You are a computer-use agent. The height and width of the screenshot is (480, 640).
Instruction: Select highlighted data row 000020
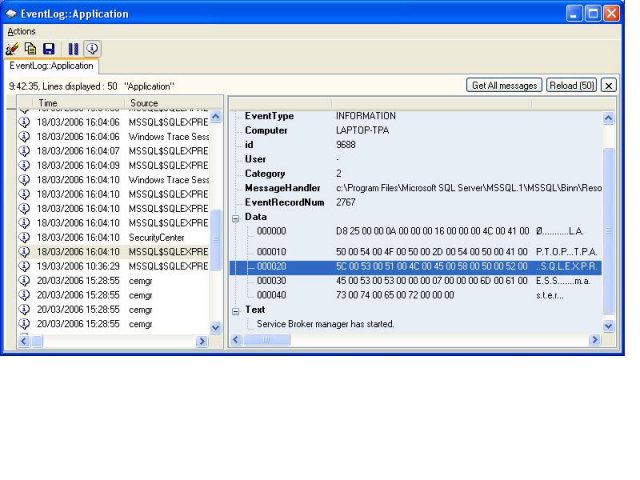pos(416,267)
